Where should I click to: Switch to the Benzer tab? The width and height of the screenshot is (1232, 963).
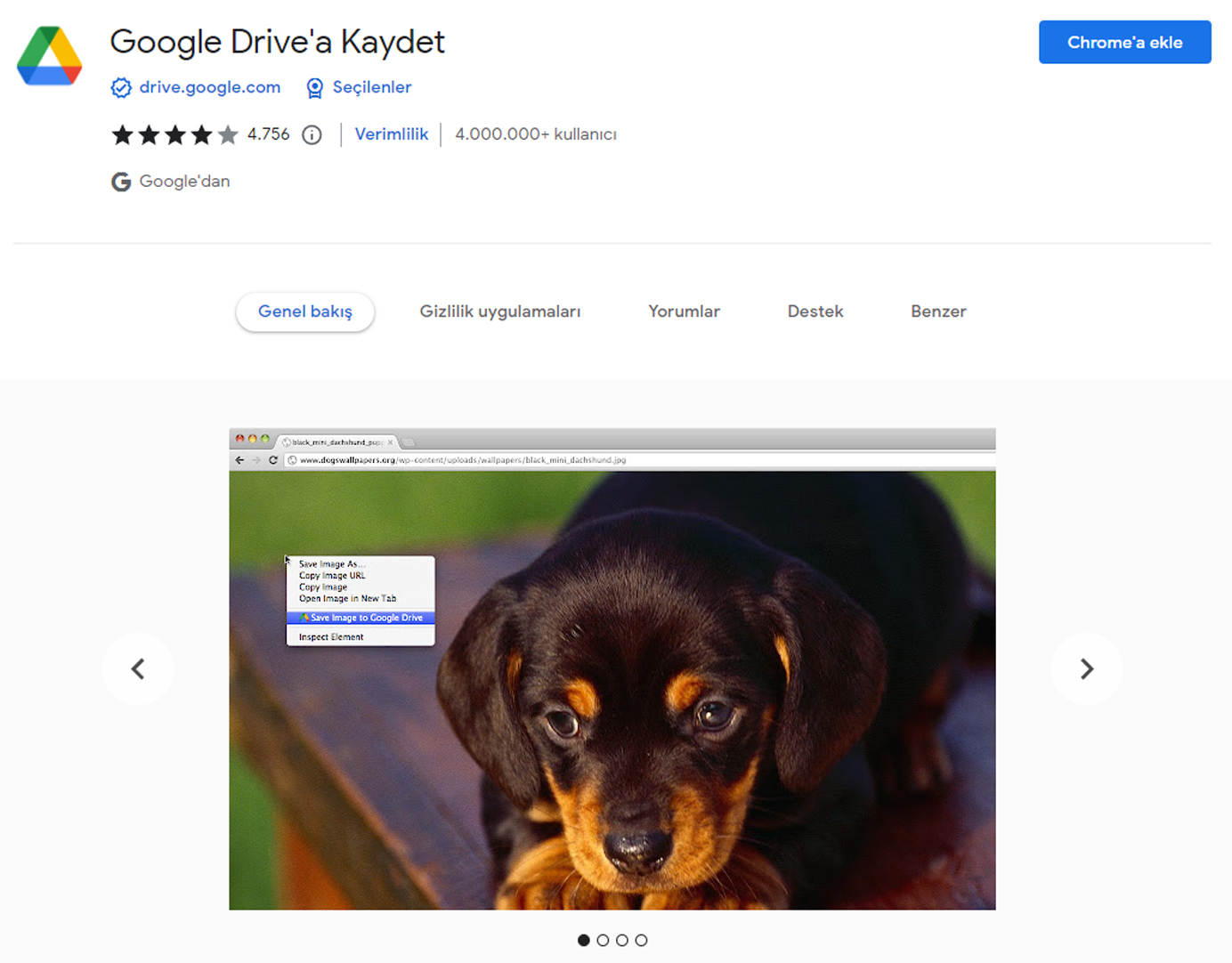click(x=938, y=312)
